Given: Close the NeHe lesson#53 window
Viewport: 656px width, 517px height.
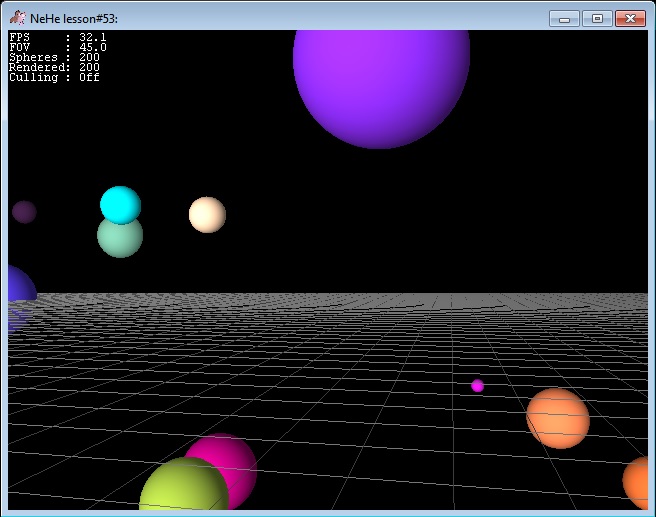Looking at the screenshot, I should click(629, 18).
